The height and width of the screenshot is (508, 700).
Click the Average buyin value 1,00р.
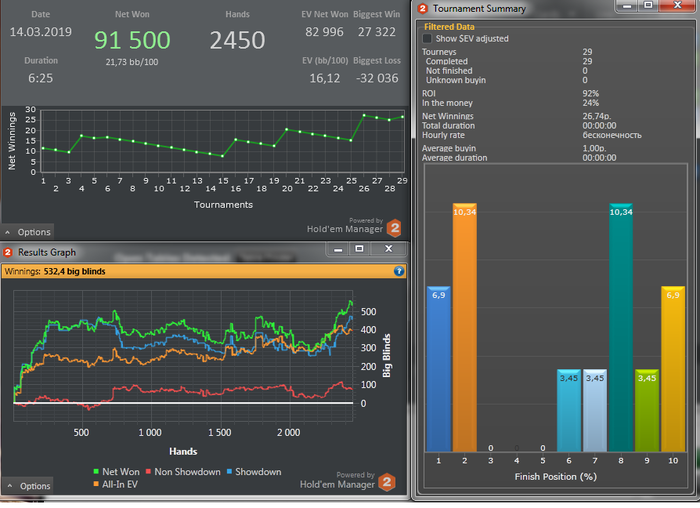(594, 149)
